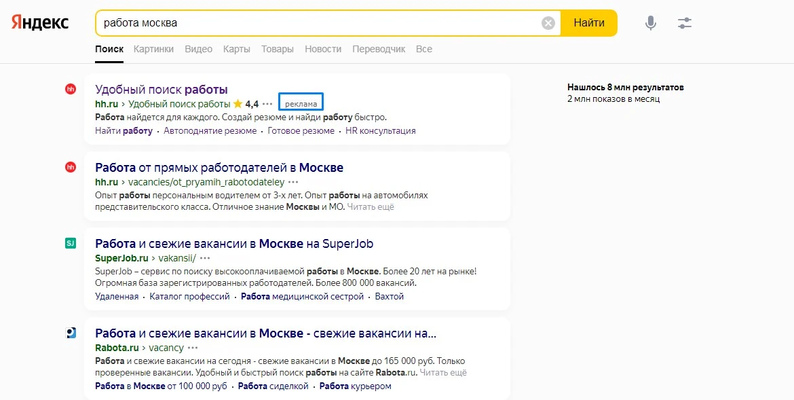794x400 pixels.
Task: Open the Переводчик tab
Action: (379, 49)
